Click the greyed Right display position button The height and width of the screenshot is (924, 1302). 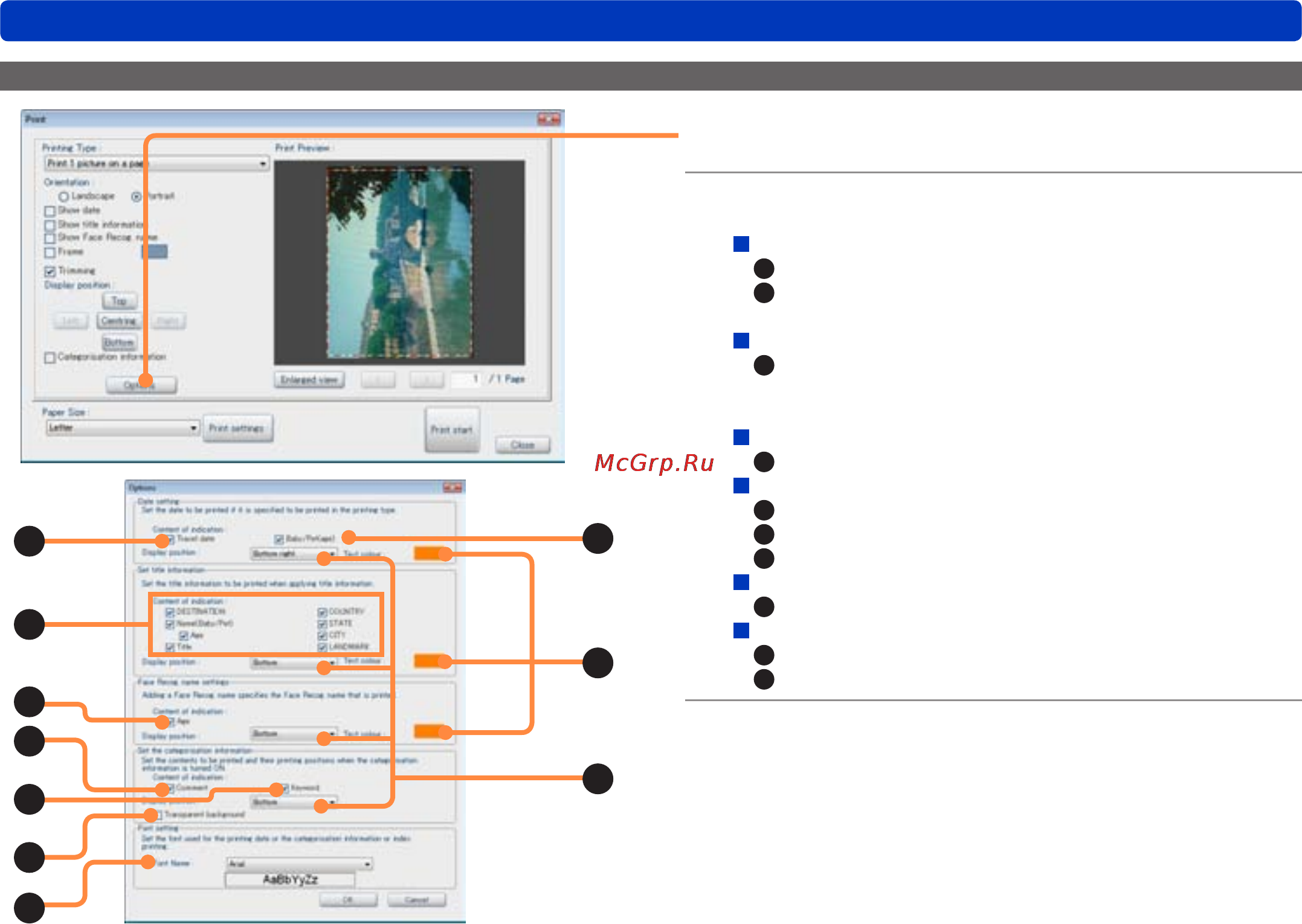[168, 321]
